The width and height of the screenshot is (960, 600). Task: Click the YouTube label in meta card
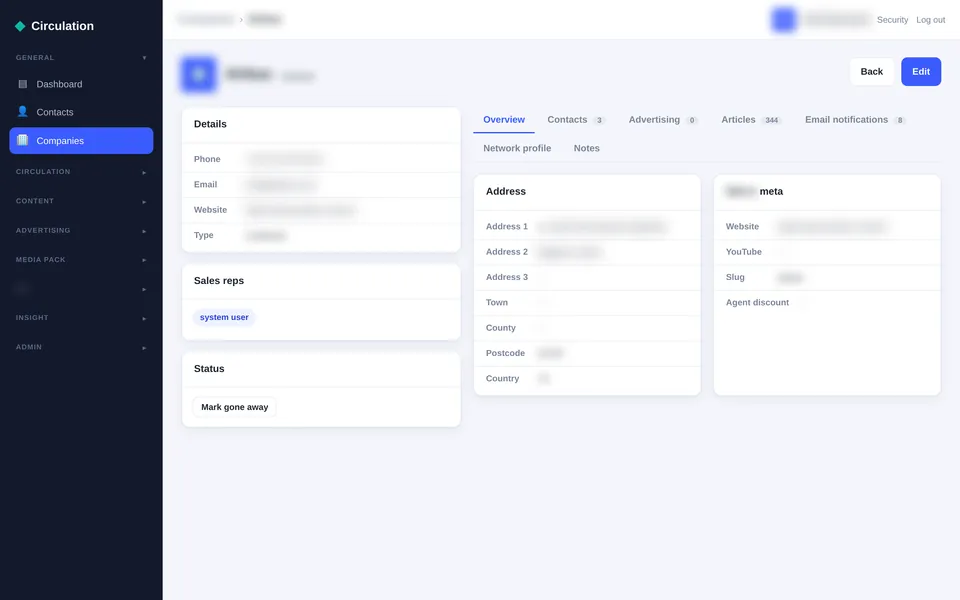(x=743, y=252)
